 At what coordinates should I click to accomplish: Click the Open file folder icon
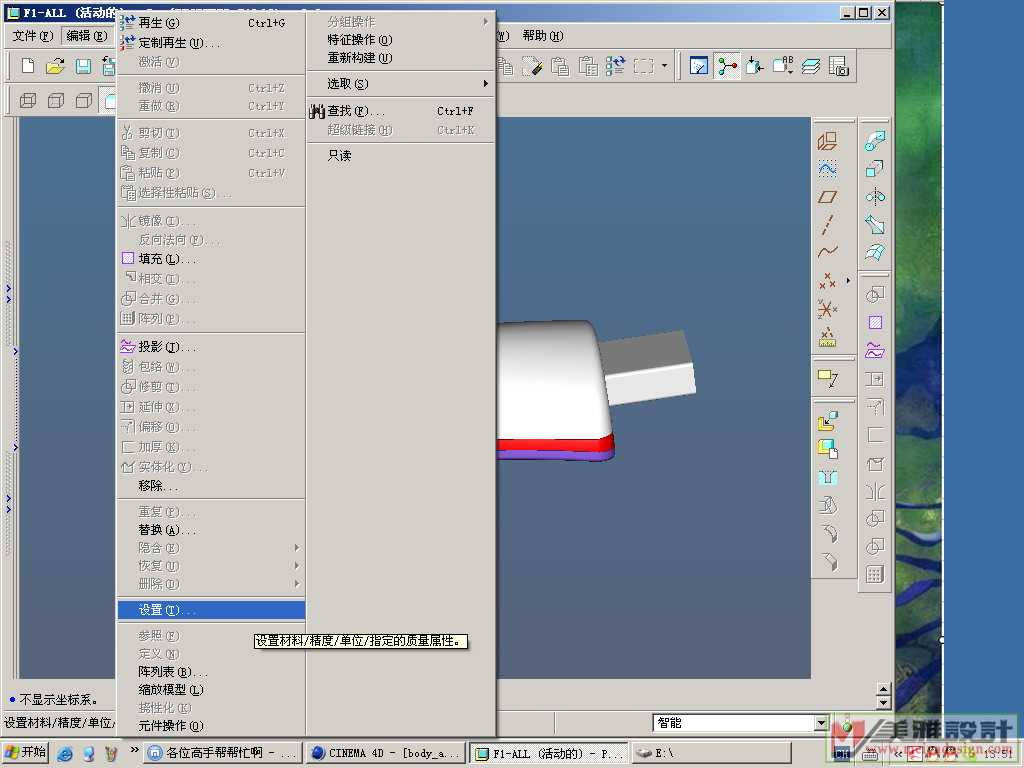pyautogui.click(x=56, y=66)
